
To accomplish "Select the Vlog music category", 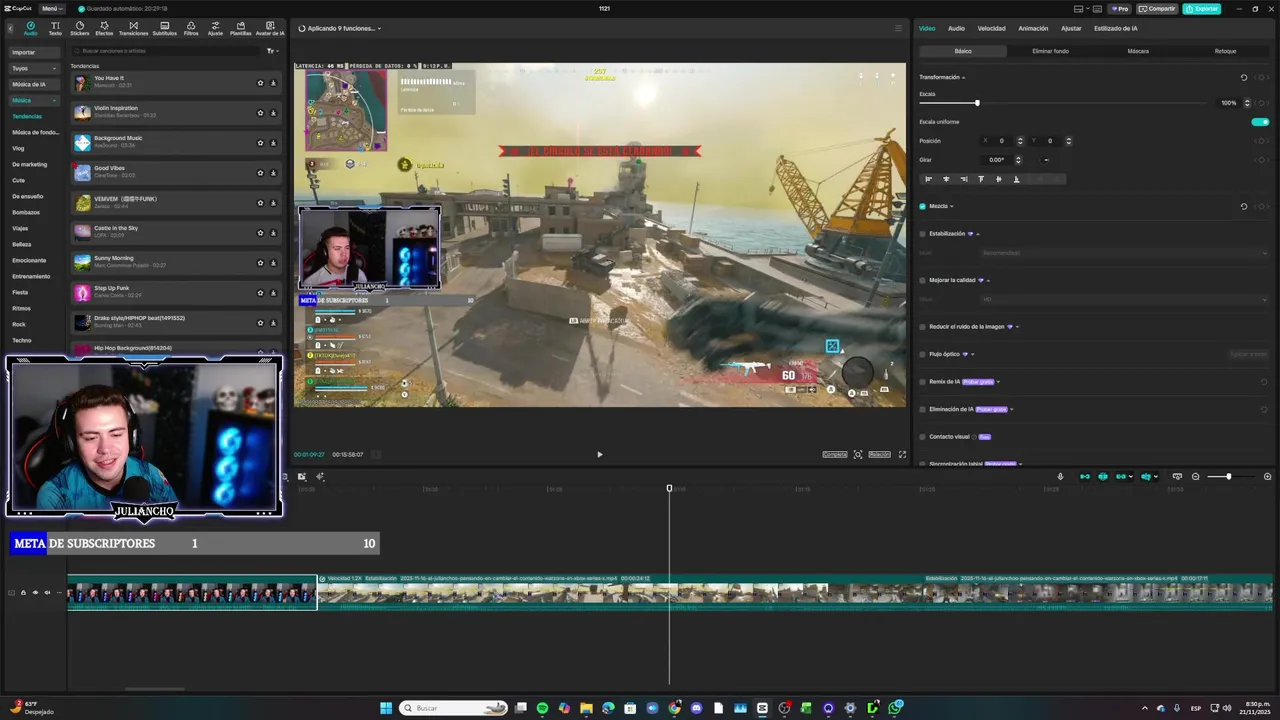I will [x=18, y=148].
